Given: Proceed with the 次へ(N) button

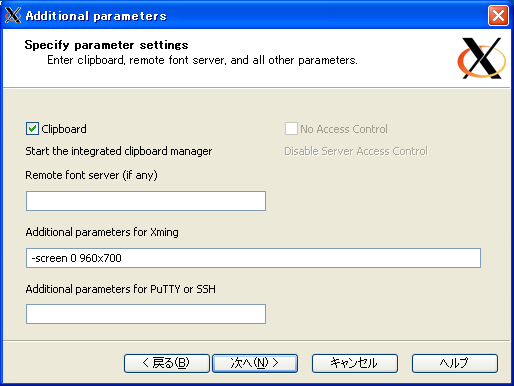Looking at the screenshot, I should coord(255,363).
